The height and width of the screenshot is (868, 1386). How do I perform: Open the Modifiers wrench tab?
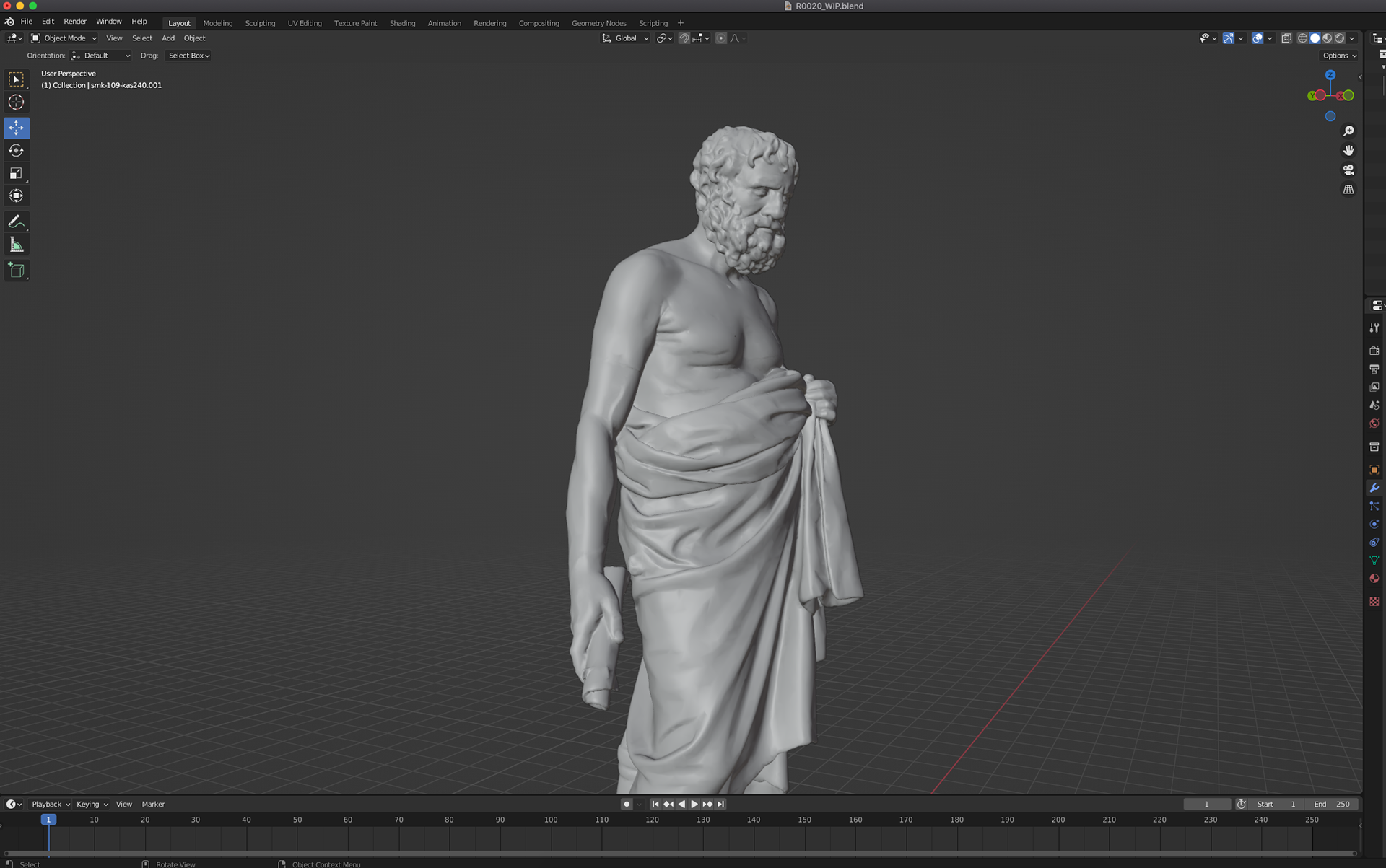[x=1374, y=488]
